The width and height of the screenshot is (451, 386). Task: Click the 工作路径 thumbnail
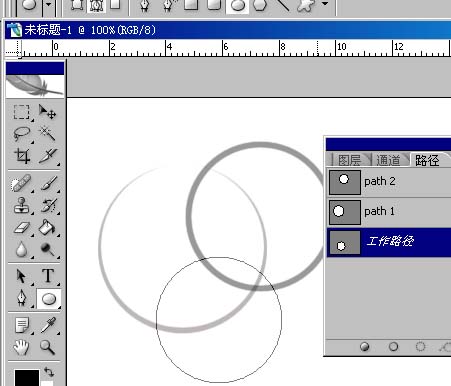345,243
